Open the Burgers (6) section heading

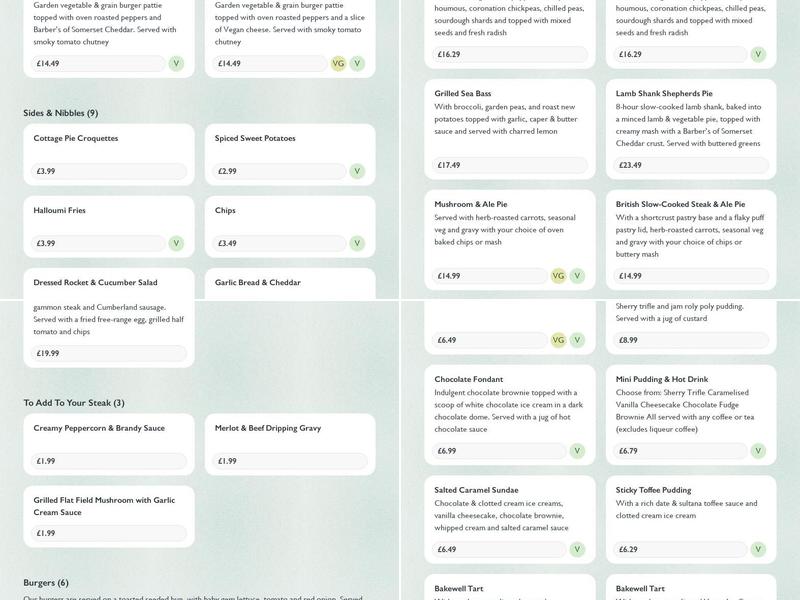pos(46,582)
